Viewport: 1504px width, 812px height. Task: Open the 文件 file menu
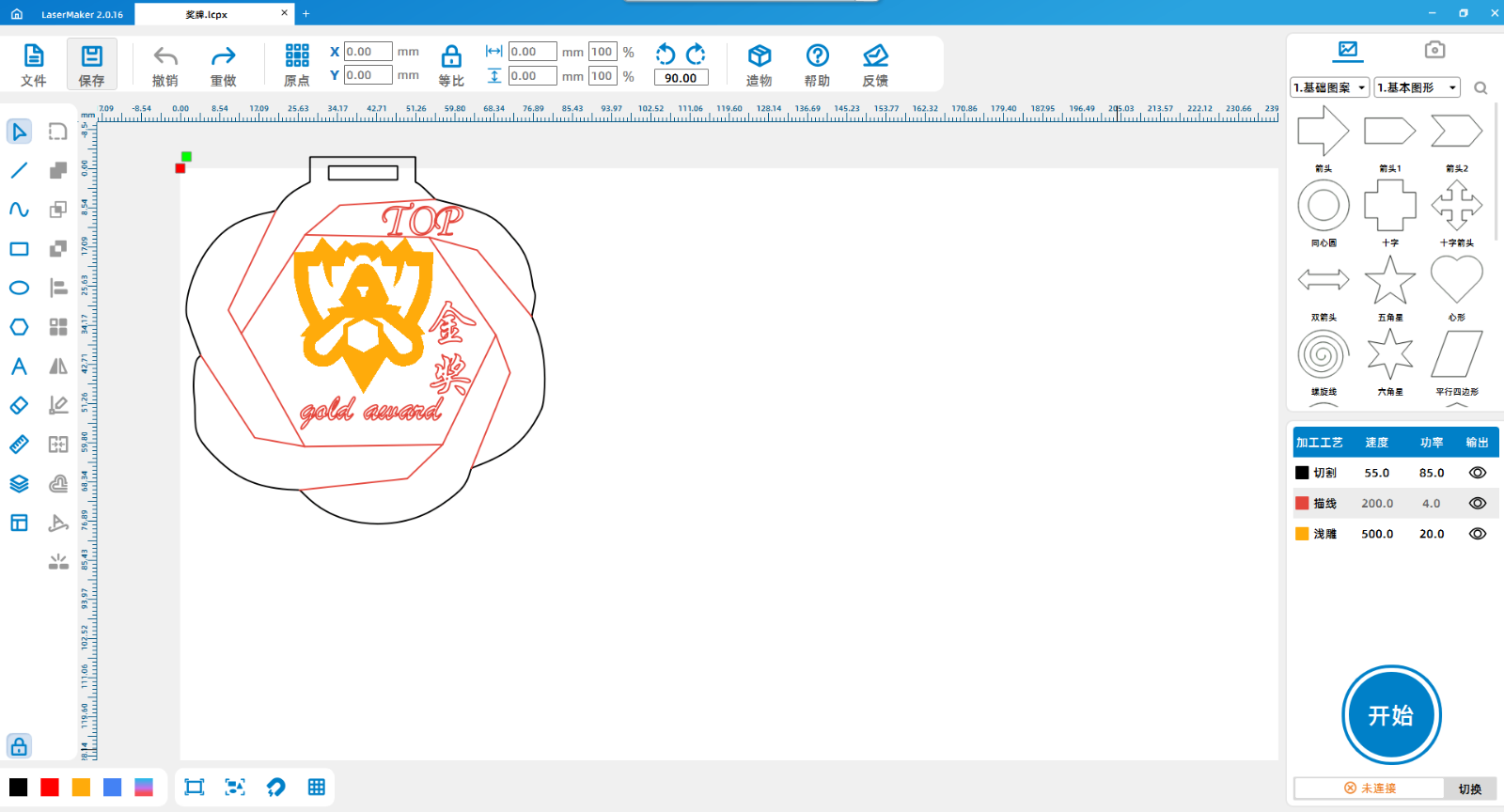pyautogui.click(x=34, y=65)
